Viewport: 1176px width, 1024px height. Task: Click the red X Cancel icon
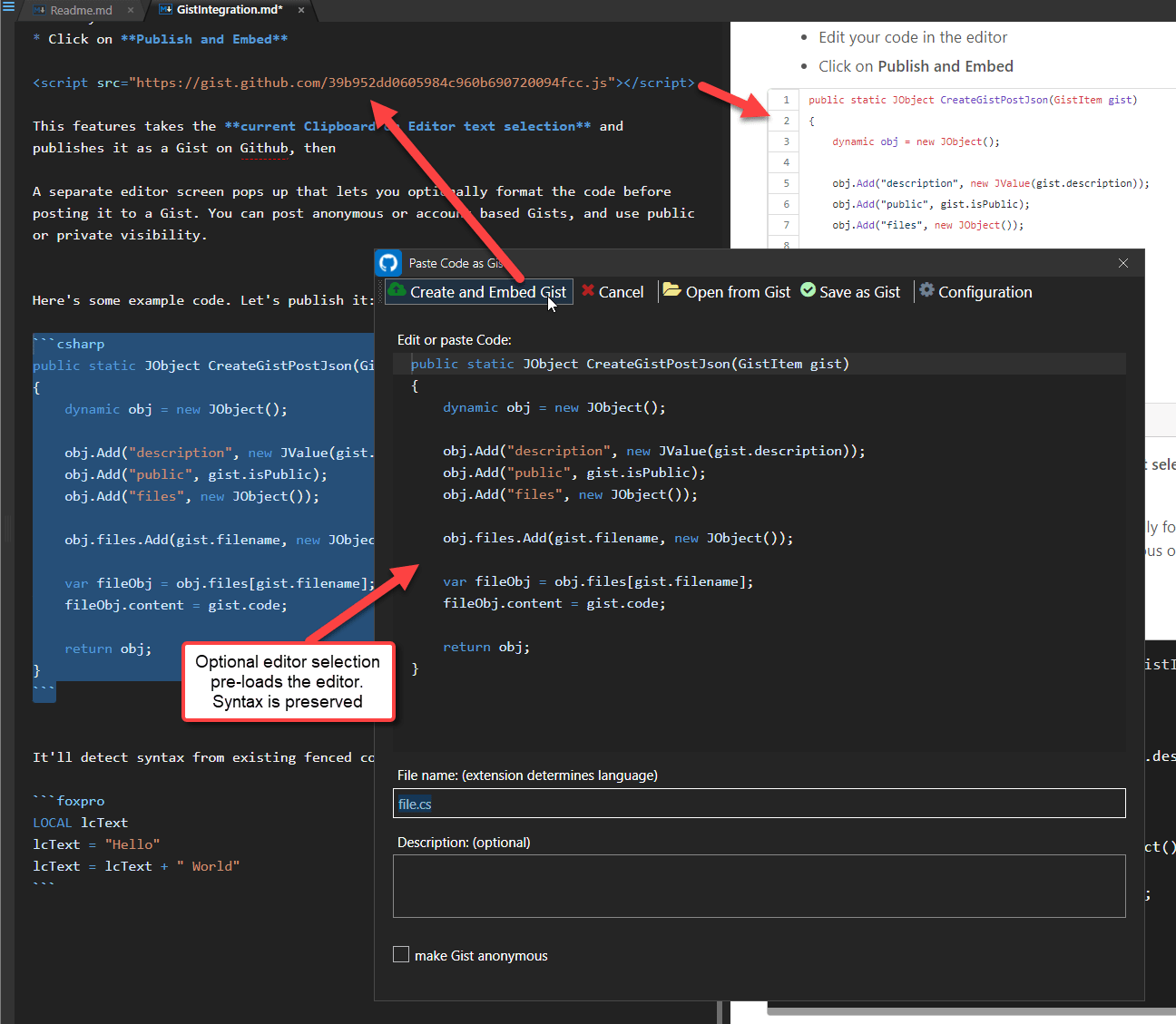coord(588,291)
